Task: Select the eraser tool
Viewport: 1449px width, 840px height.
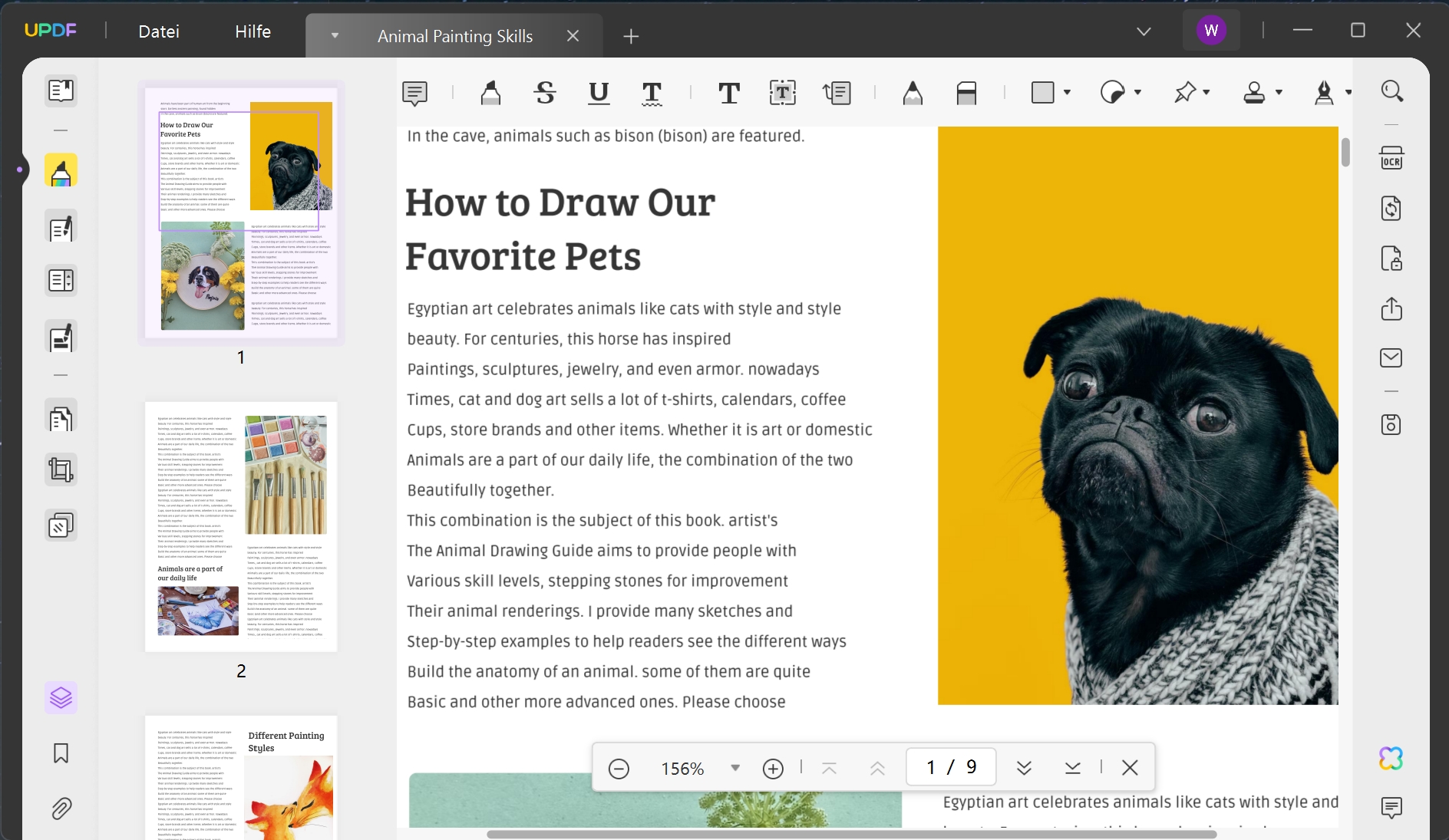Action: coord(966,93)
